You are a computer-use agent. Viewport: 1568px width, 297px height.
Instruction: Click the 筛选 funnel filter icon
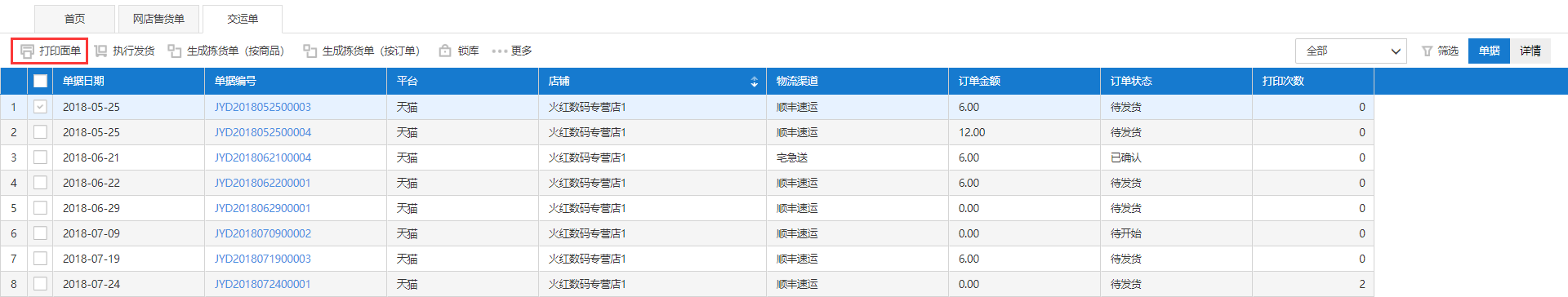point(1428,51)
